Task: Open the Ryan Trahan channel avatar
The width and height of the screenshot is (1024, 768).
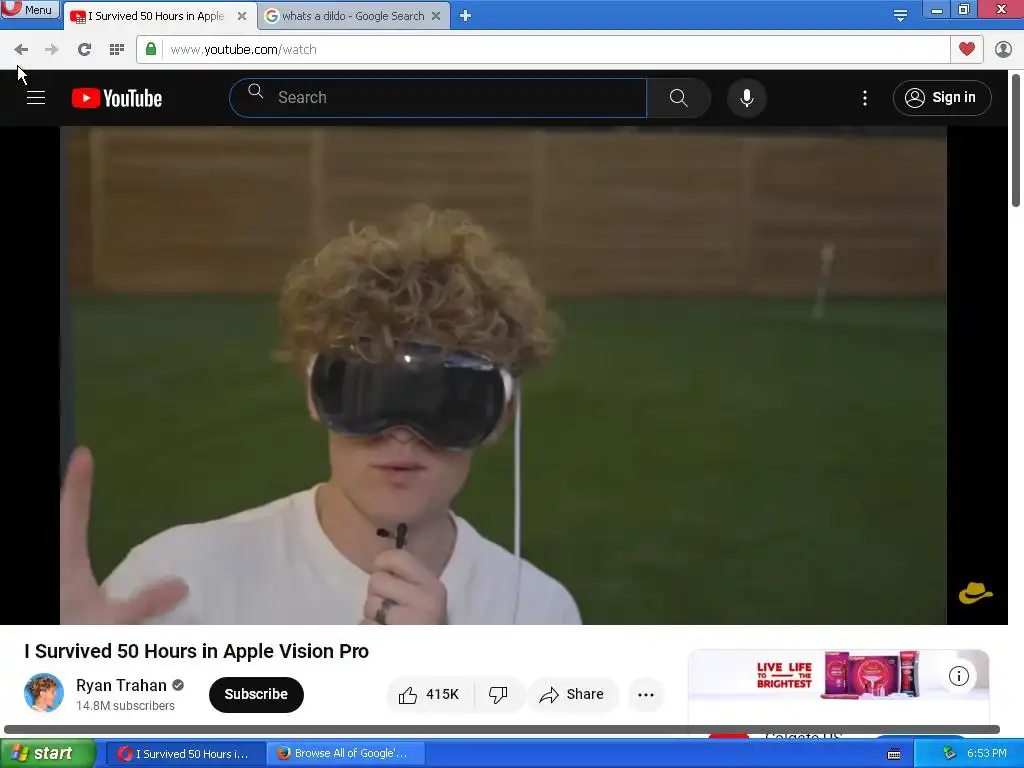Action: tap(44, 693)
